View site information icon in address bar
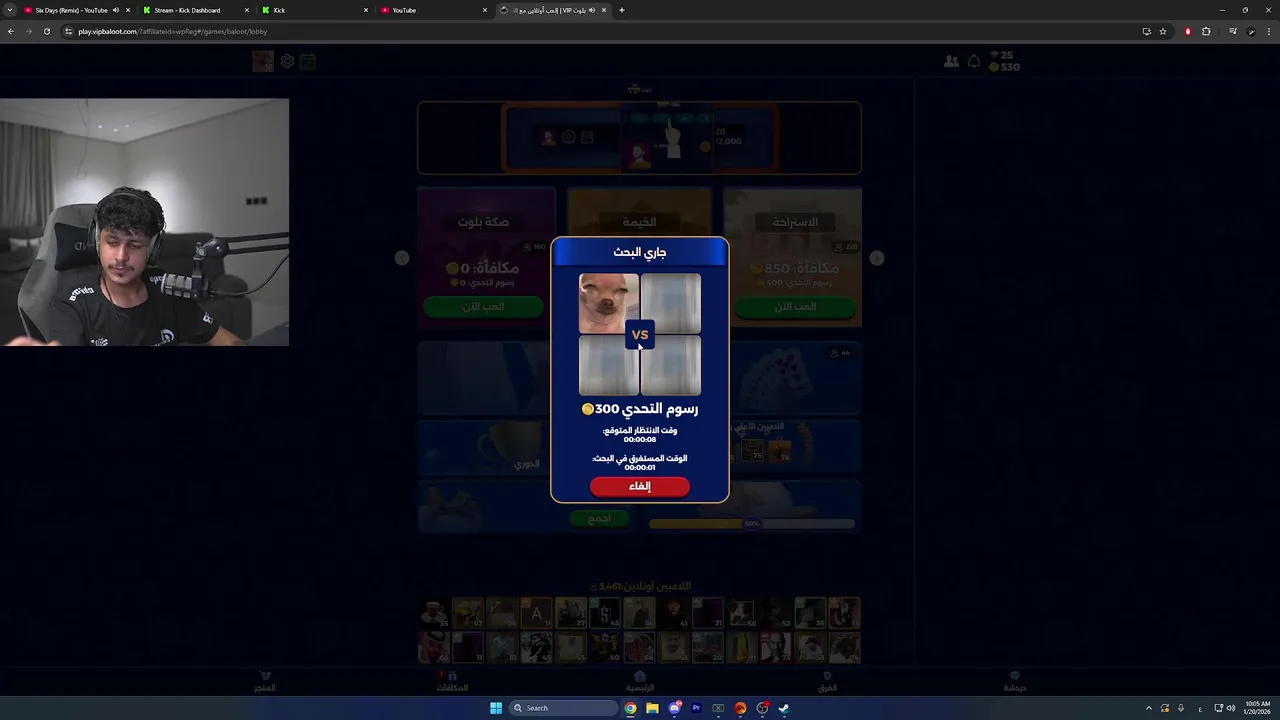The image size is (1280, 720). 69,31
